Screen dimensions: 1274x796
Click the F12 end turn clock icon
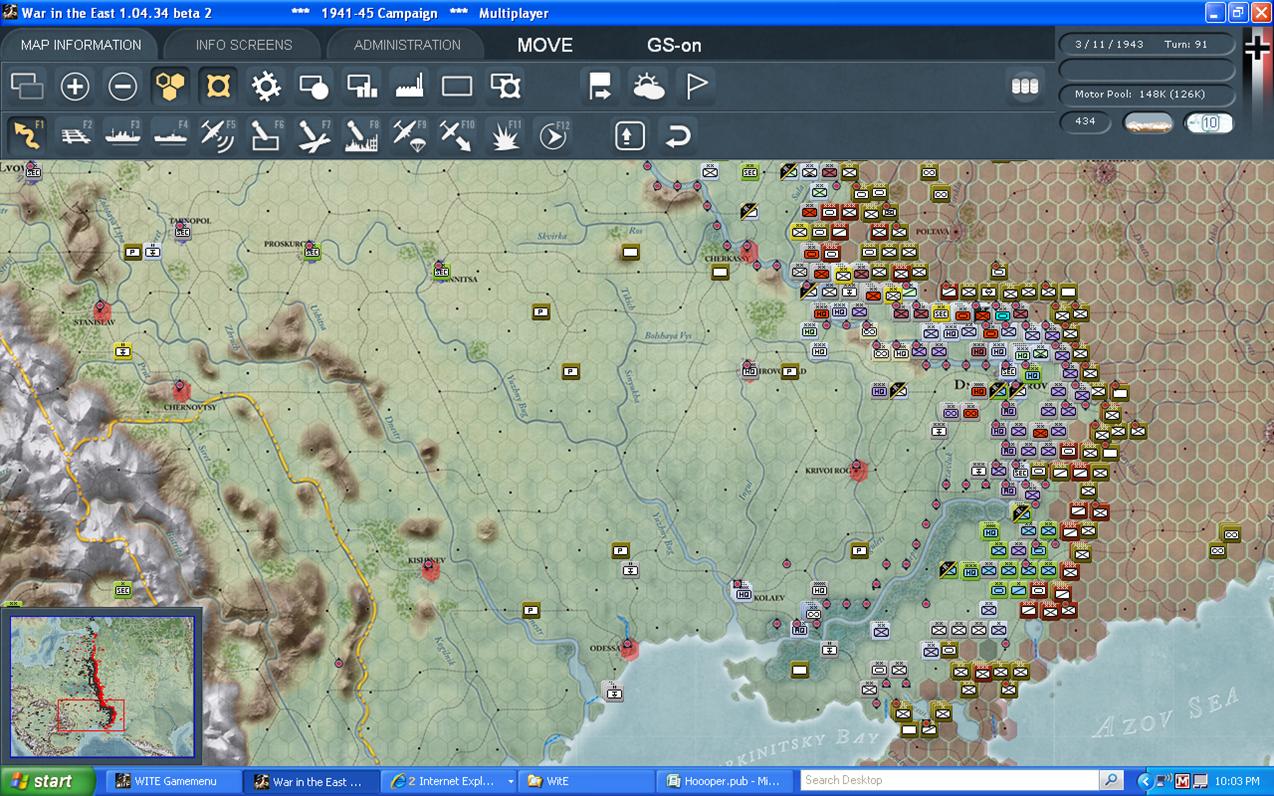[x=552, y=135]
